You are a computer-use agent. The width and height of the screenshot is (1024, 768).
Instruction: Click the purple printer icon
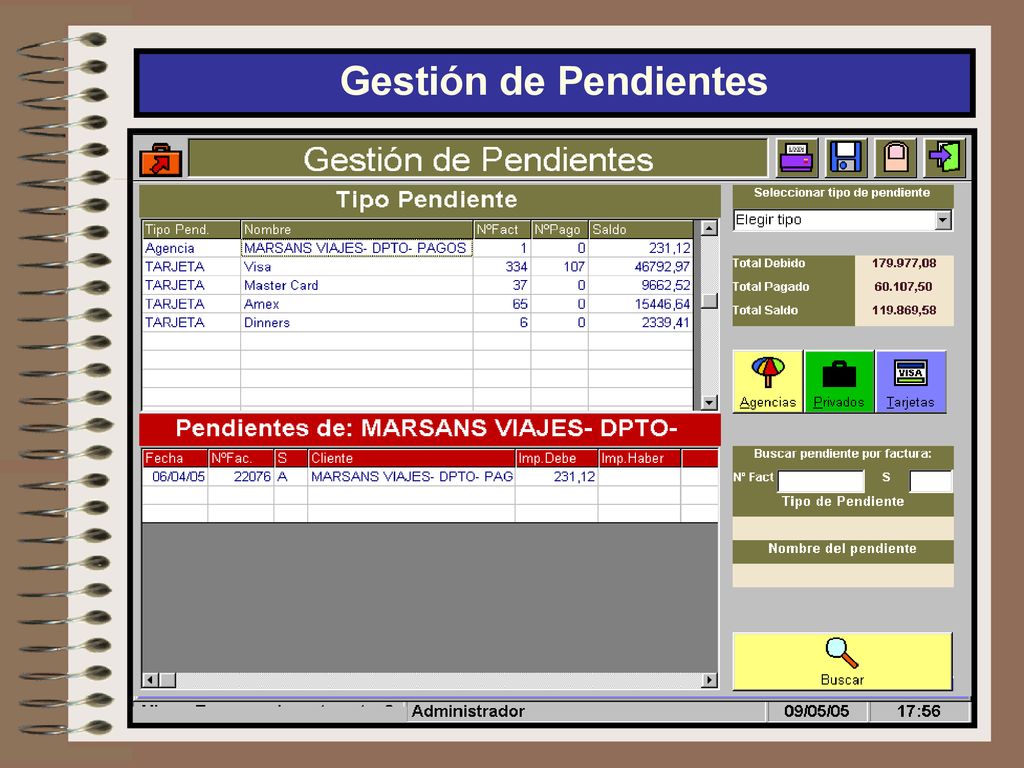tap(797, 158)
